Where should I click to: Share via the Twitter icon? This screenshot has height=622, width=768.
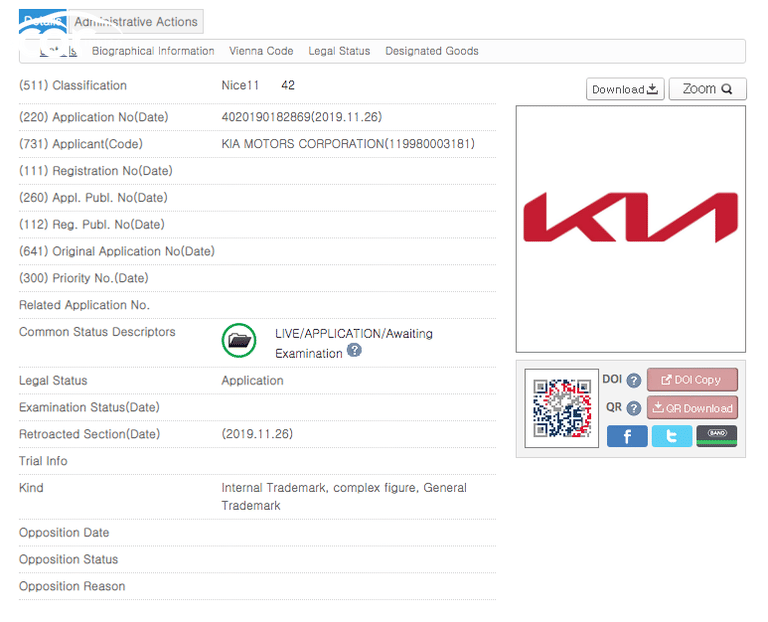pyautogui.click(x=672, y=436)
